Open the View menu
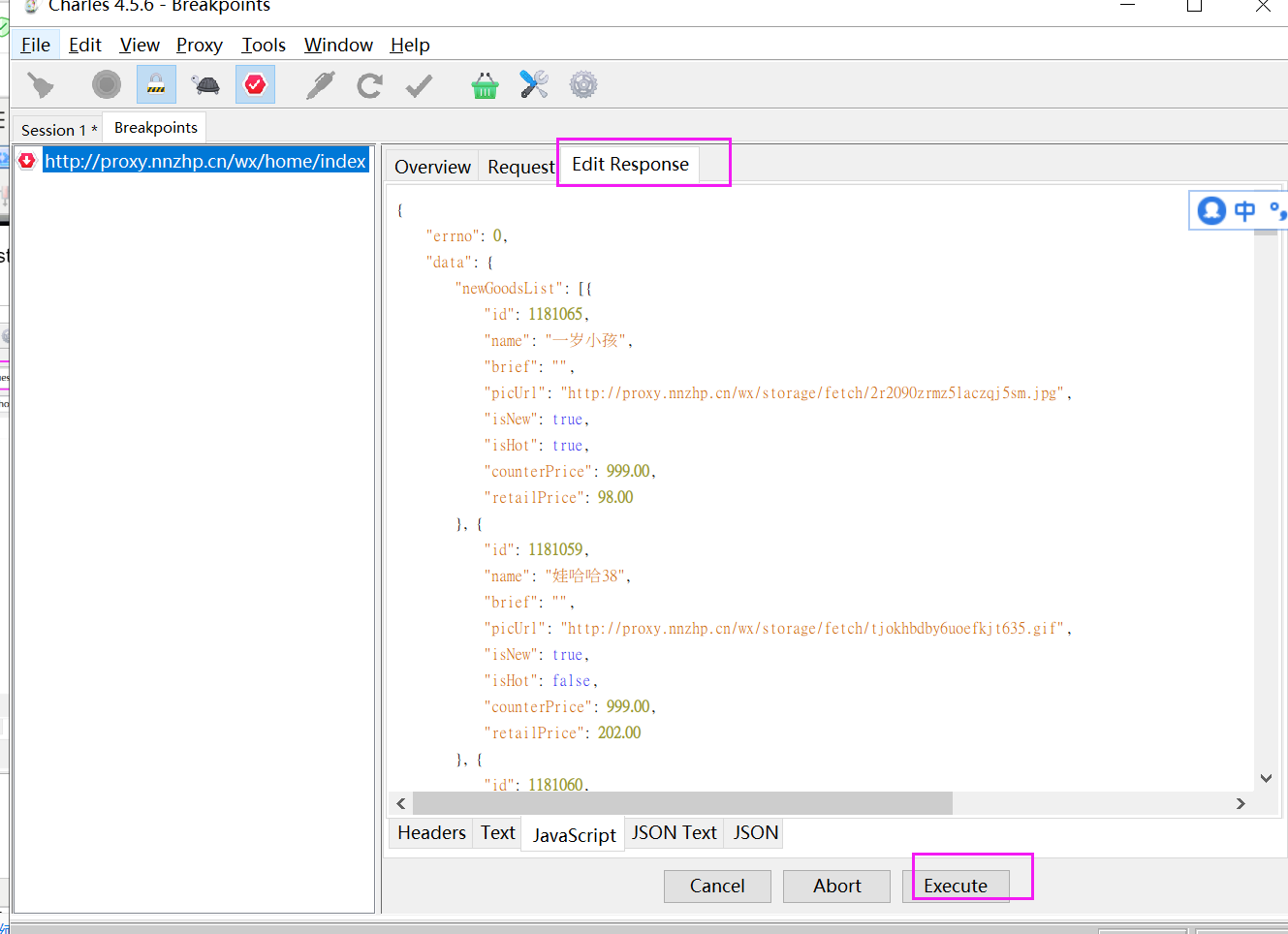 (140, 45)
